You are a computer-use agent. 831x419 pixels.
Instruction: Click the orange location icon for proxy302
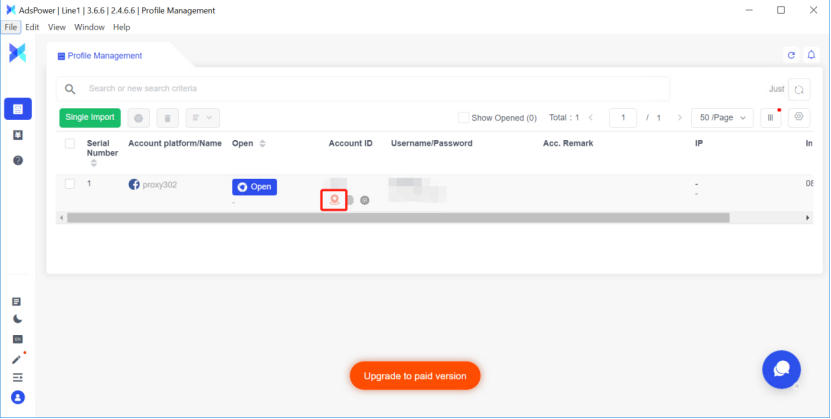pyautogui.click(x=334, y=200)
